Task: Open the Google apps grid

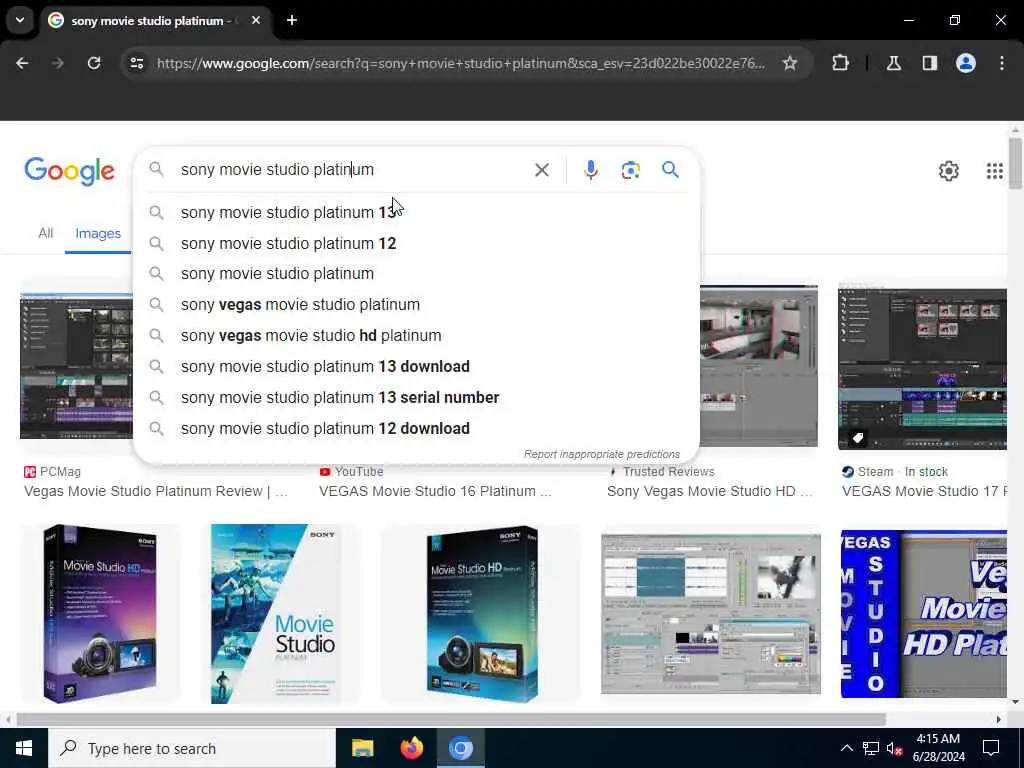Action: pyautogui.click(x=994, y=171)
